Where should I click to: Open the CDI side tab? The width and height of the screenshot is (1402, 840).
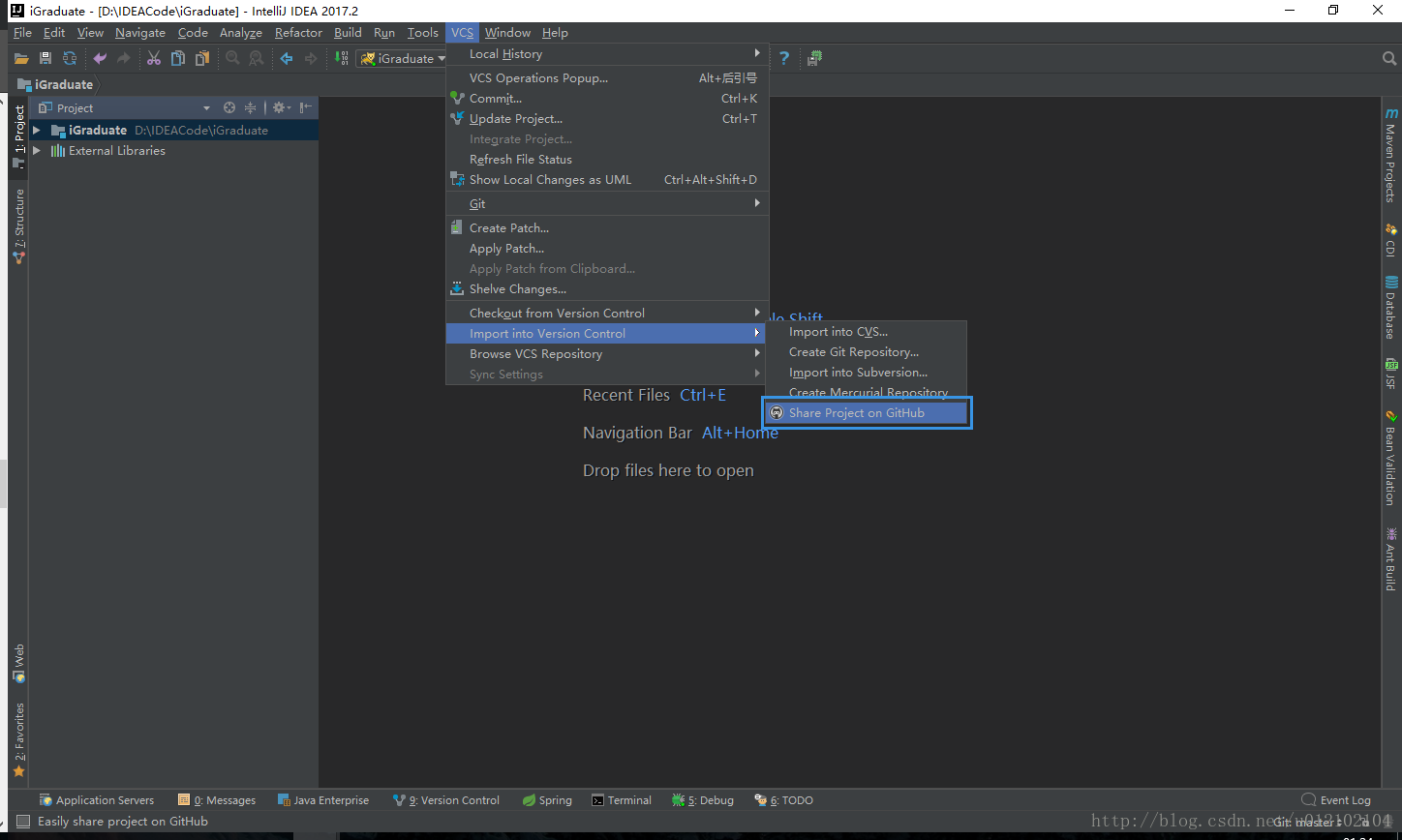point(1391,240)
